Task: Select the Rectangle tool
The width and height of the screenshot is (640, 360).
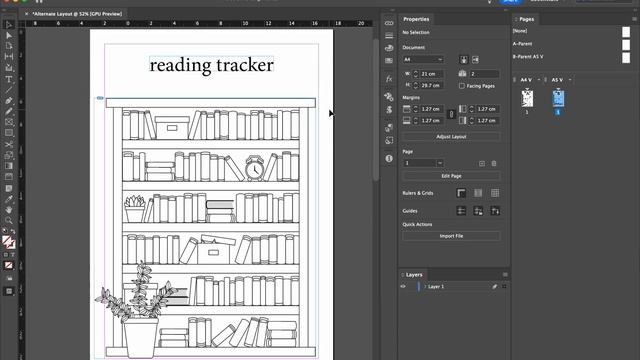Action: click(9, 133)
